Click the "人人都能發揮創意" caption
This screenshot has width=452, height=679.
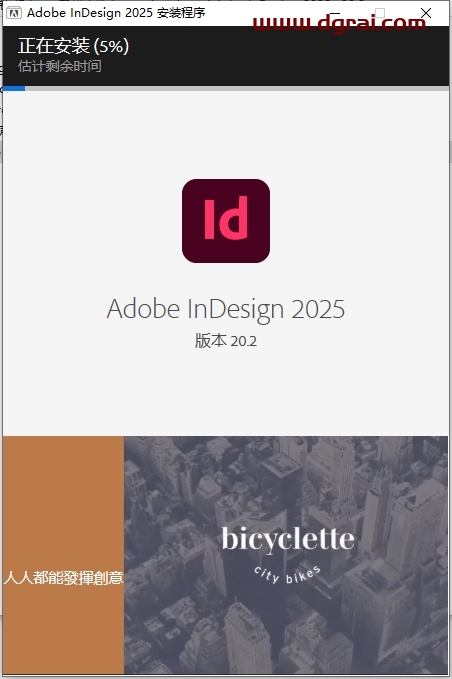click(64, 578)
